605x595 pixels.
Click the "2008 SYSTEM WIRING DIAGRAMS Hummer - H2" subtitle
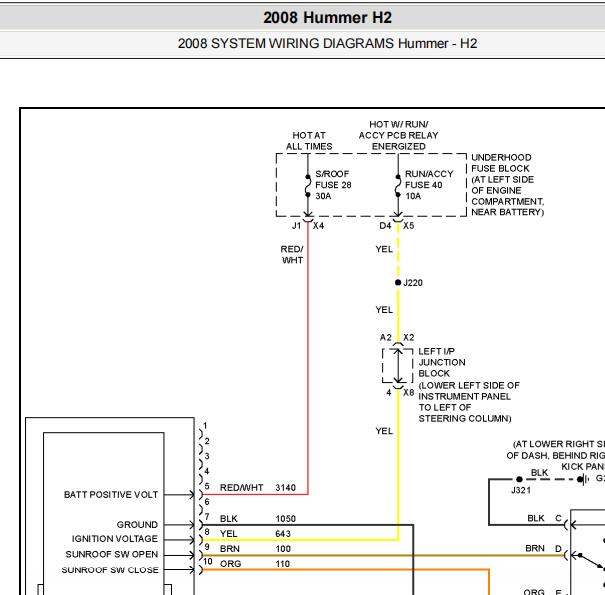point(327,43)
